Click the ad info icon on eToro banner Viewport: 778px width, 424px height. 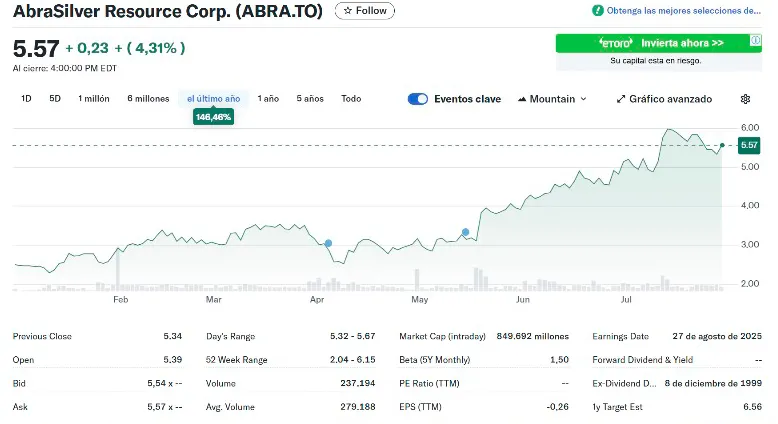point(756,41)
